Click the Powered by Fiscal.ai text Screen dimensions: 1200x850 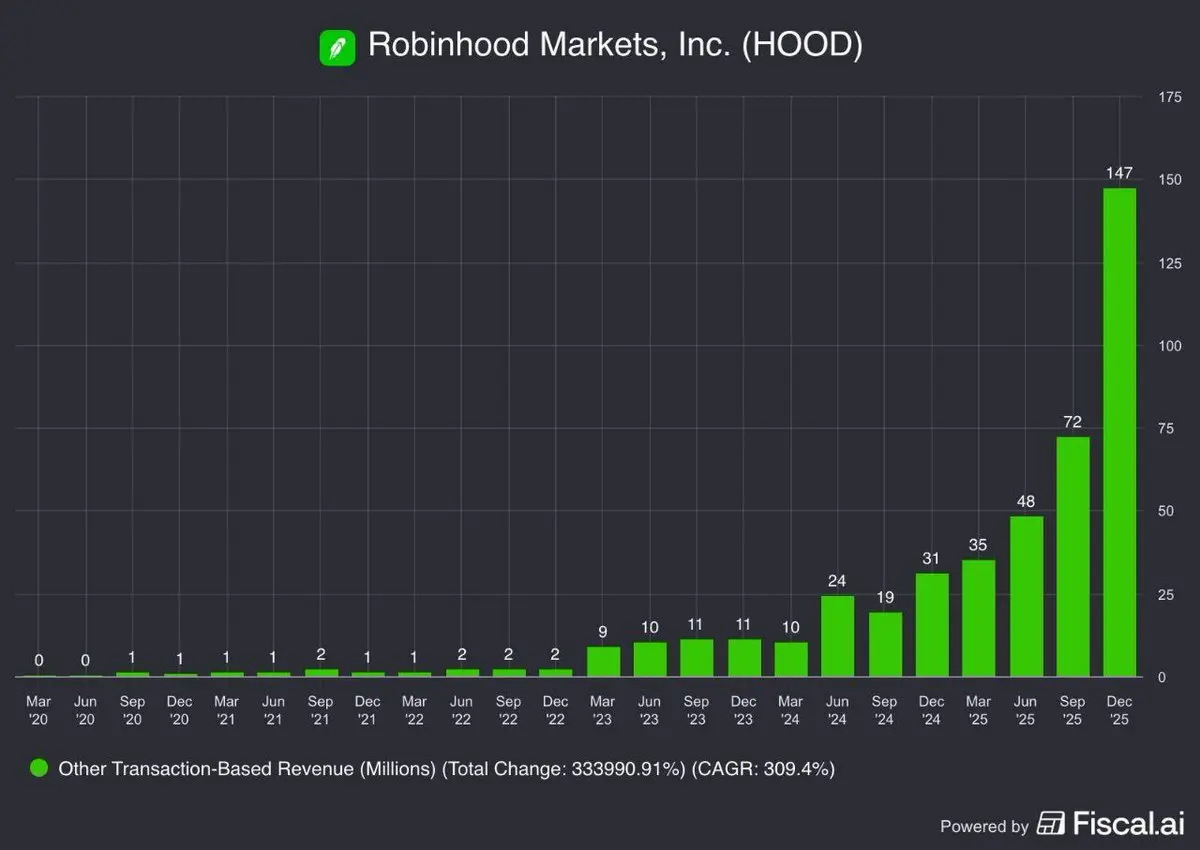[x=1062, y=825]
